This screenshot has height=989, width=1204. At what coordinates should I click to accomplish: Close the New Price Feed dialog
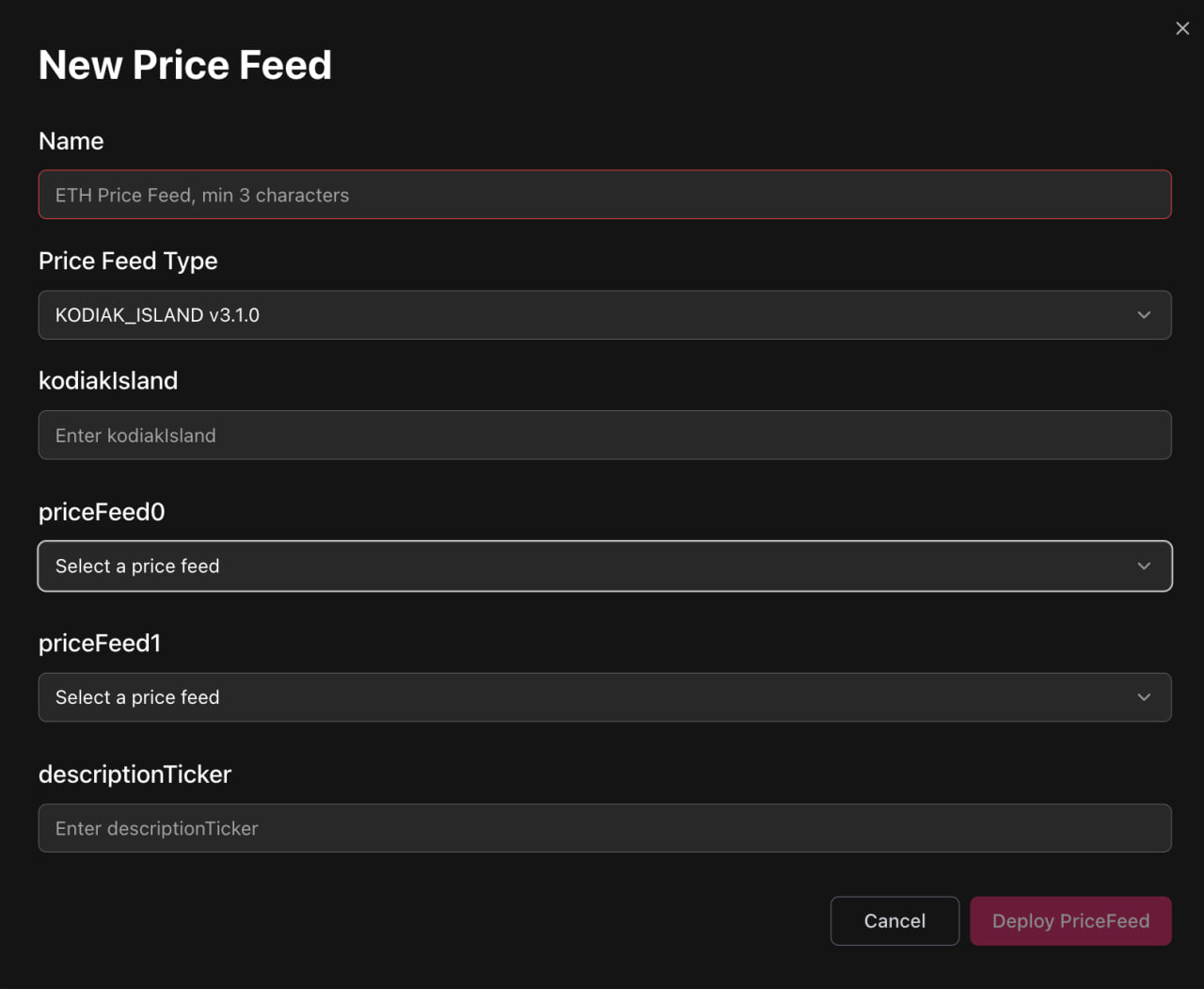pos(1182,28)
